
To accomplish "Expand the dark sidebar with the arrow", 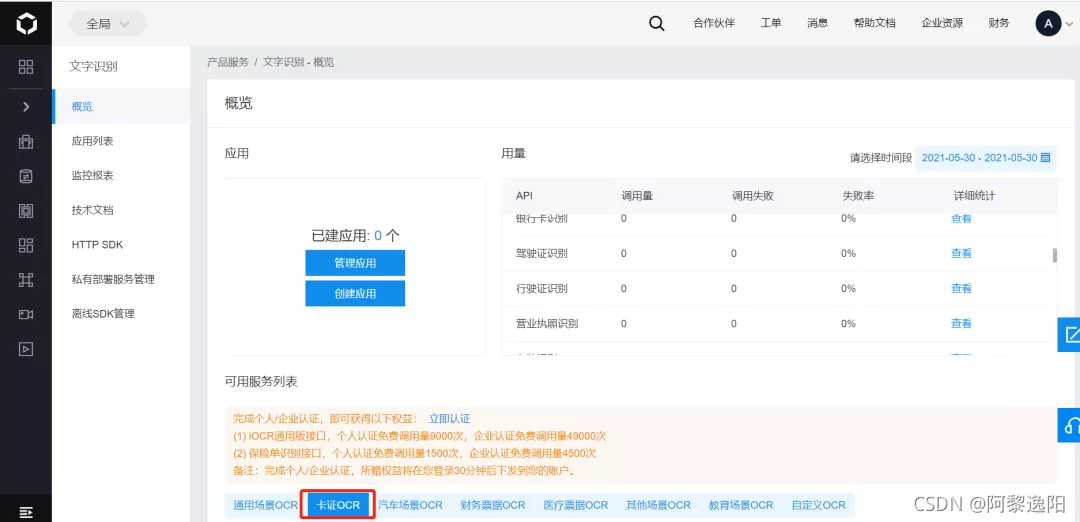I will point(25,107).
